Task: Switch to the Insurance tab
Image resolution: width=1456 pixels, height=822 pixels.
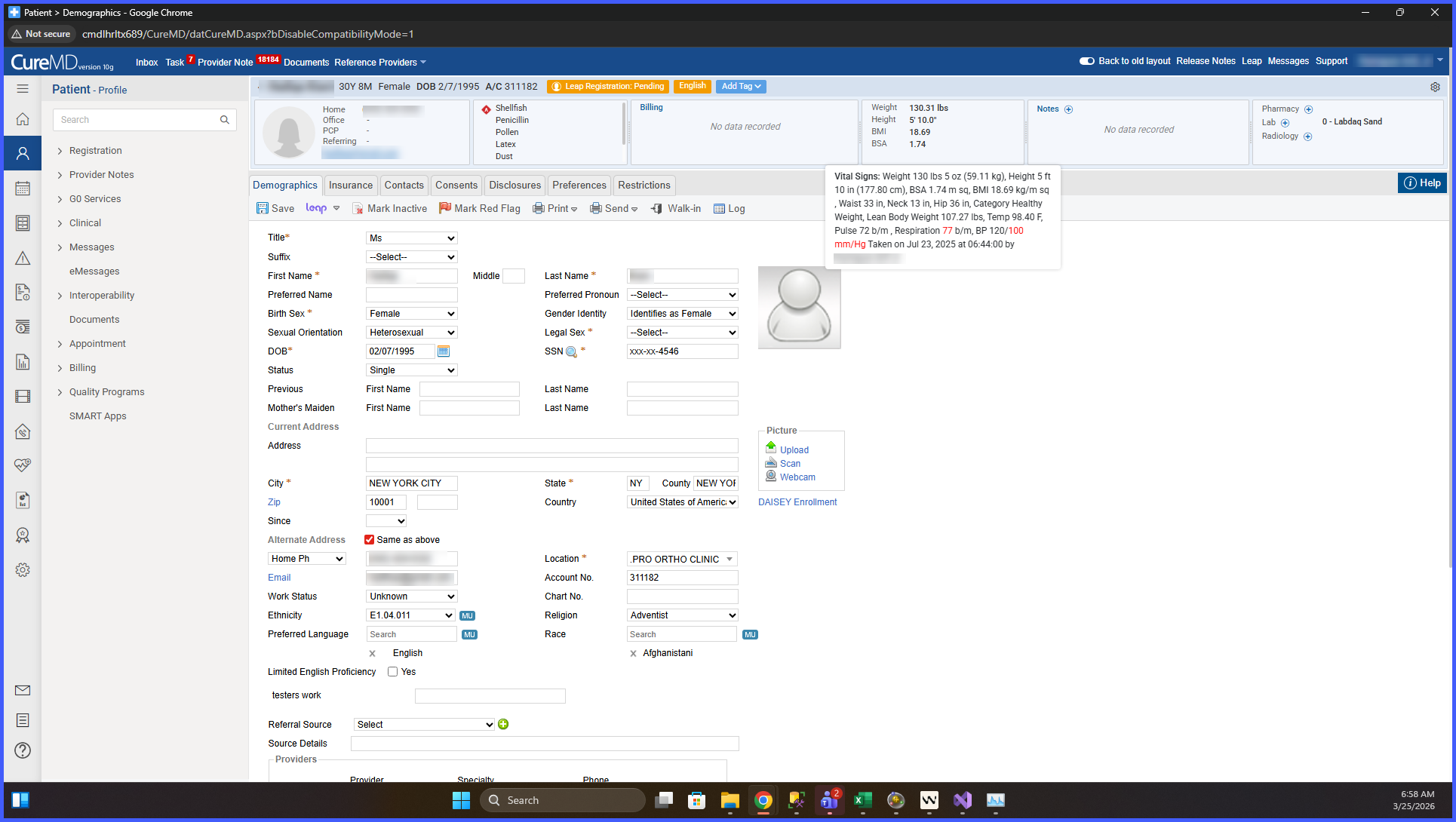Action: click(x=350, y=185)
